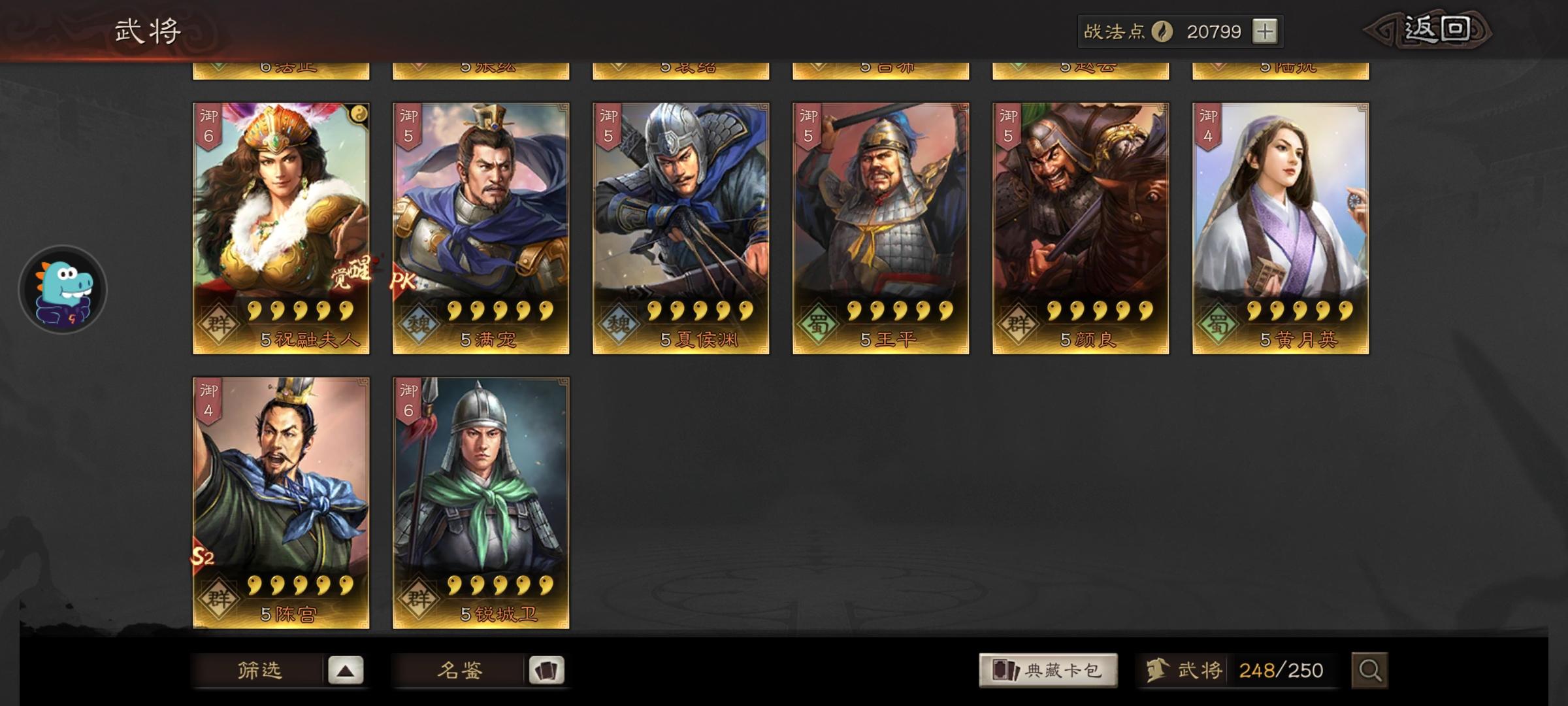Viewport: 1568px width, 706px height.
Task: Open the 典藏卡包 card pack button
Action: [1048, 671]
